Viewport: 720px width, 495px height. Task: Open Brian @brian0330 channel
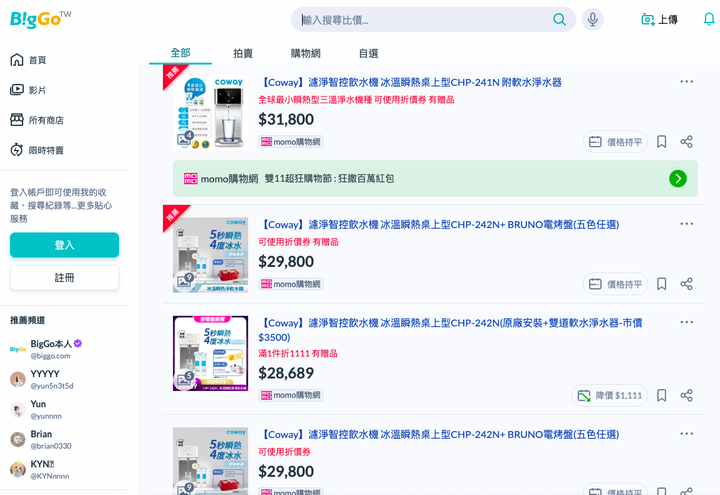(41, 439)
